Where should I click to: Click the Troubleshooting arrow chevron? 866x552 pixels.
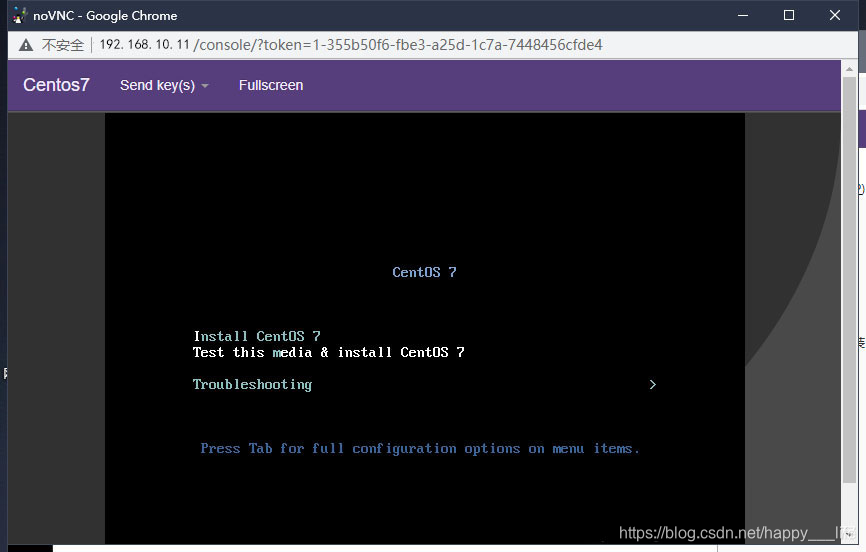[653, 385]
